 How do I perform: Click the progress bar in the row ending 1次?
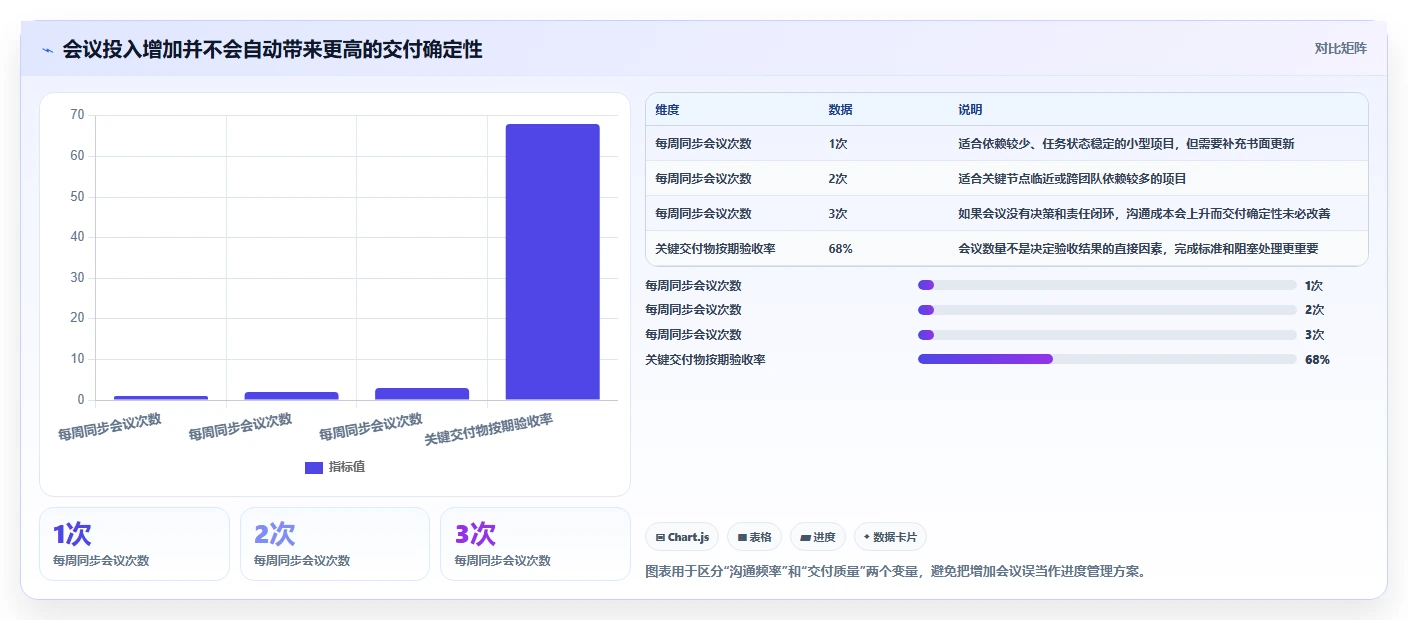[x=1107, y=285]
